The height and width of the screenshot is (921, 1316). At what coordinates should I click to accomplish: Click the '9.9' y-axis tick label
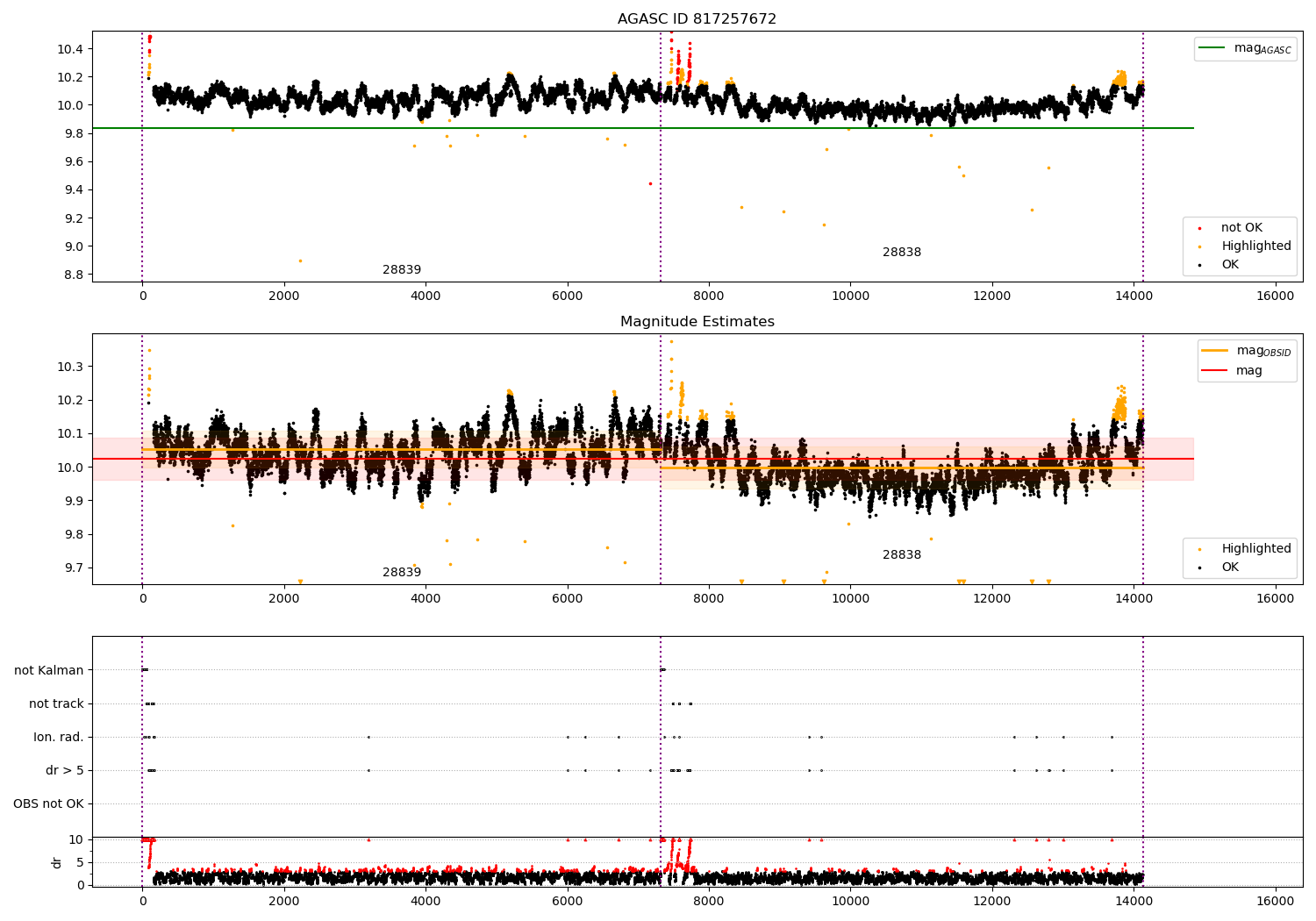click(74, 501)
